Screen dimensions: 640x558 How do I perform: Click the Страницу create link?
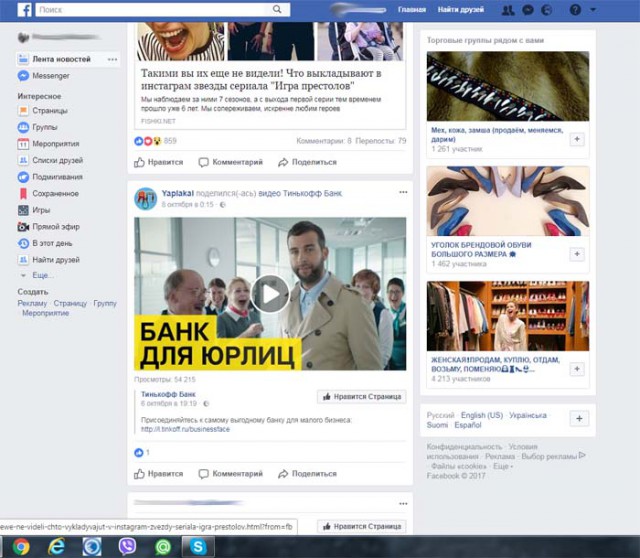click(70, 303)
